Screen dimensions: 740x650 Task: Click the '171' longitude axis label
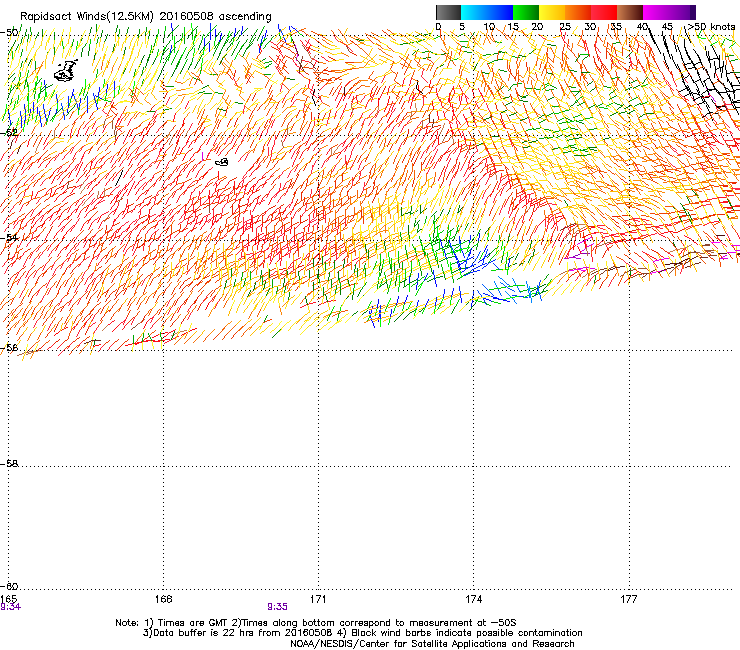(318, 599)
